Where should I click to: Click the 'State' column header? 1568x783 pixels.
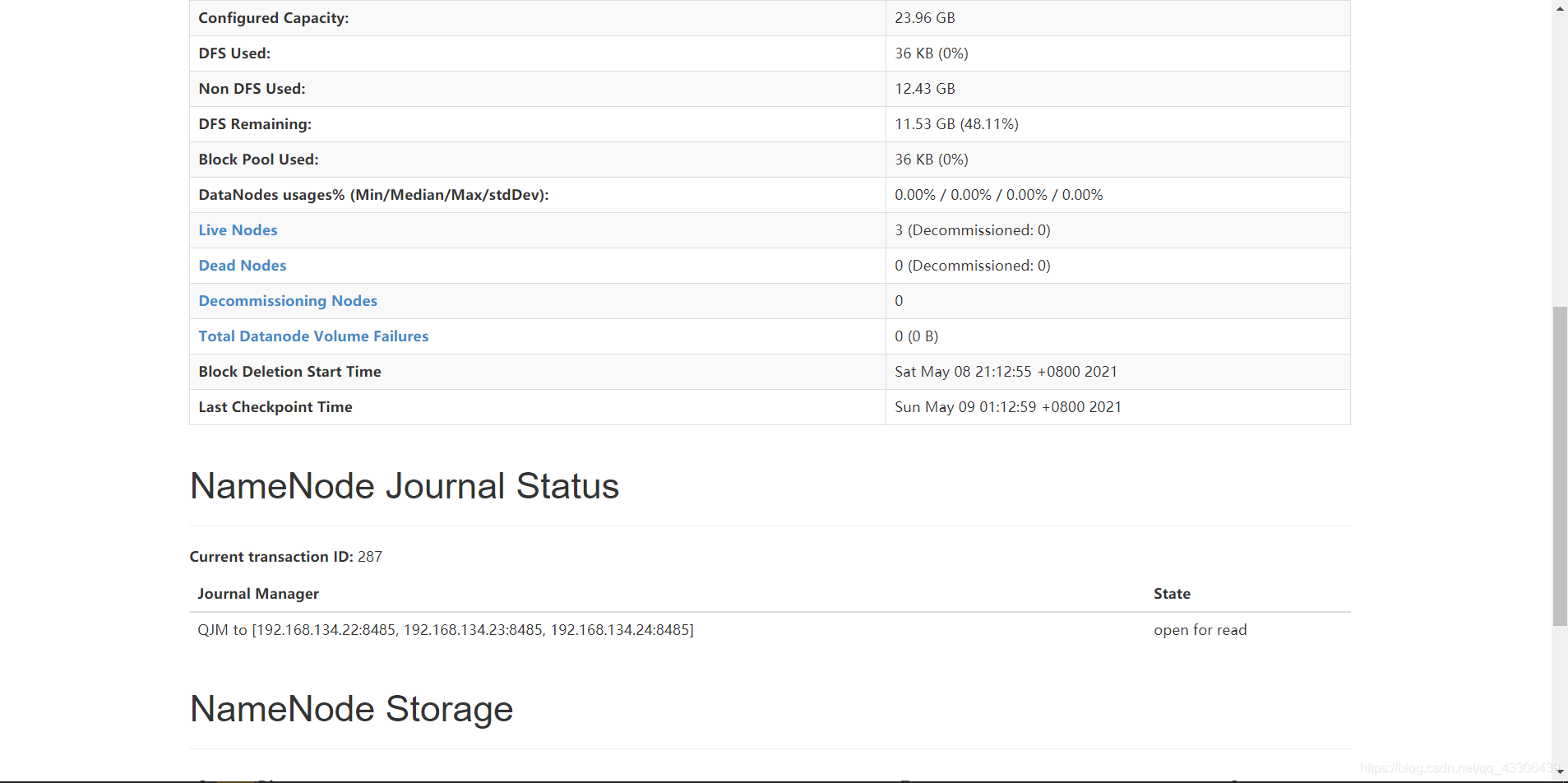[x=1172, y=594]
